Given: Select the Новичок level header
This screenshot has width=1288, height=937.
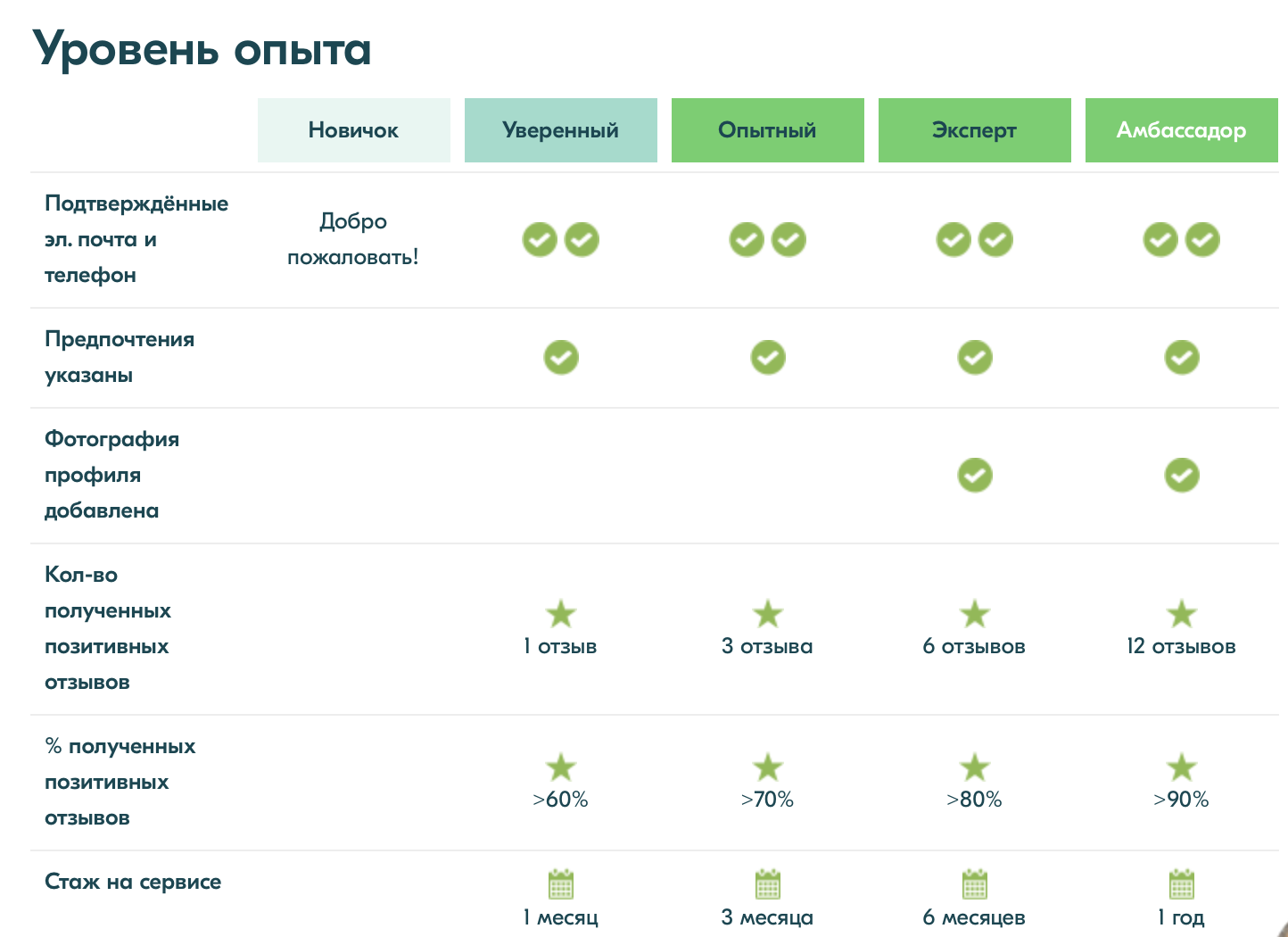Looking at the screenshot, I should tap(354, 130).
